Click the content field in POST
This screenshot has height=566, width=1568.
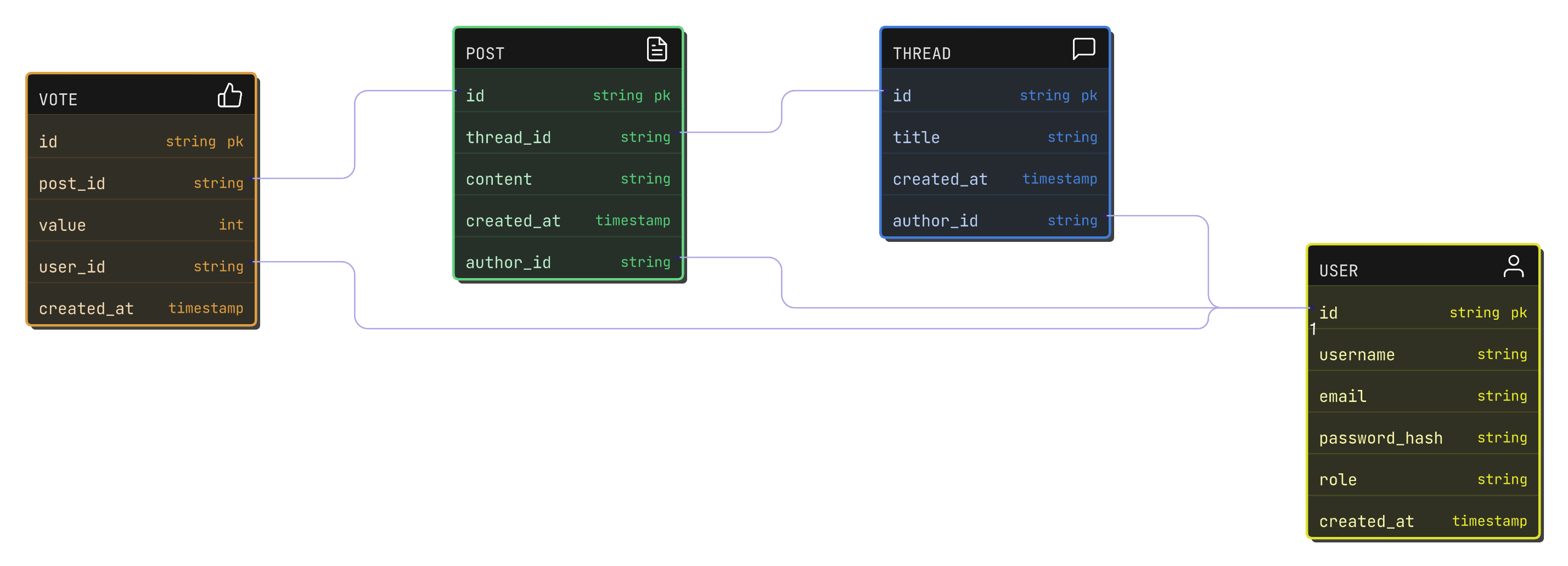pos(498,179)
